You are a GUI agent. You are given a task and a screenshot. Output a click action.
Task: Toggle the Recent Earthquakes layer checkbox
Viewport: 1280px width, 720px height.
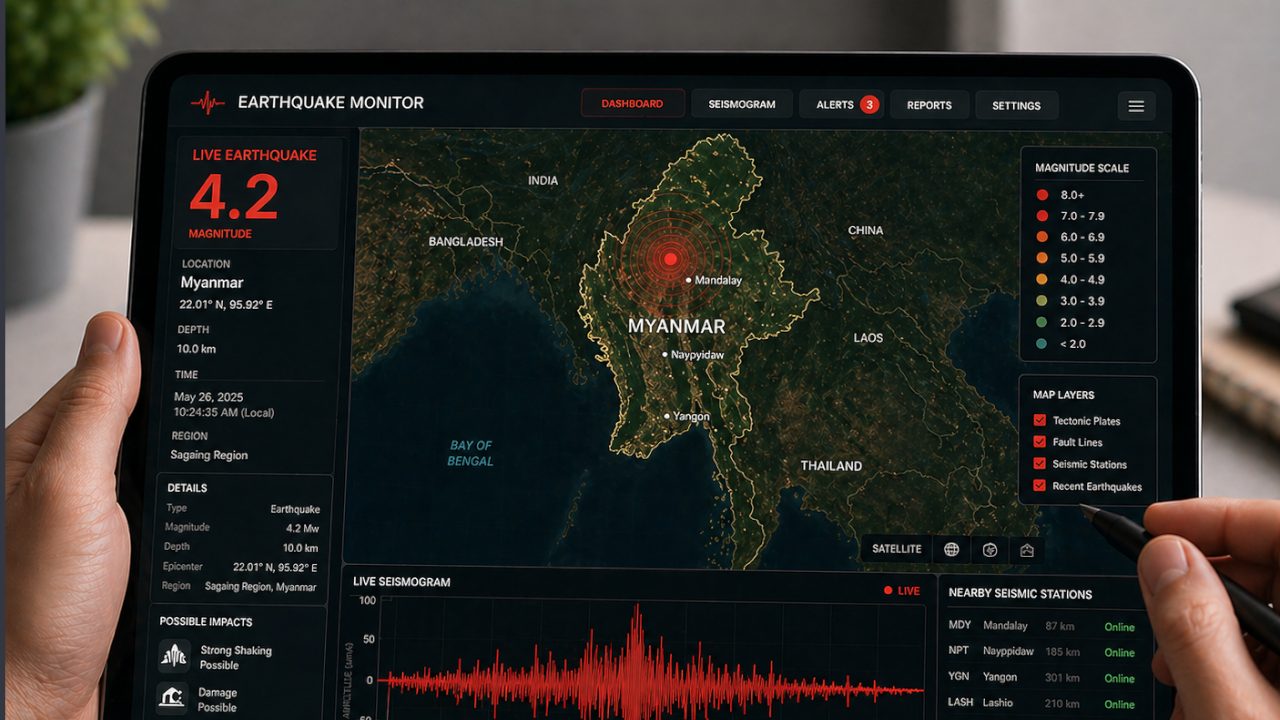tap(1040, 486)
